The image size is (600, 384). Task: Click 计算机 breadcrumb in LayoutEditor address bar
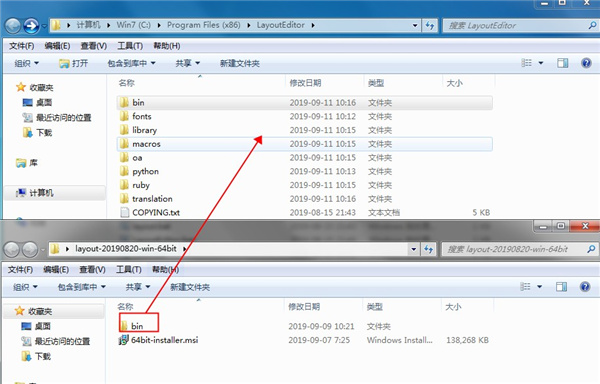tap(88, 25)
